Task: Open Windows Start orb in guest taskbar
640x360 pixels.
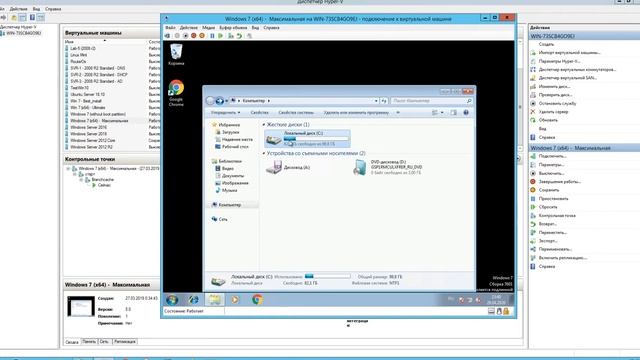Action: tap(172, 300)
